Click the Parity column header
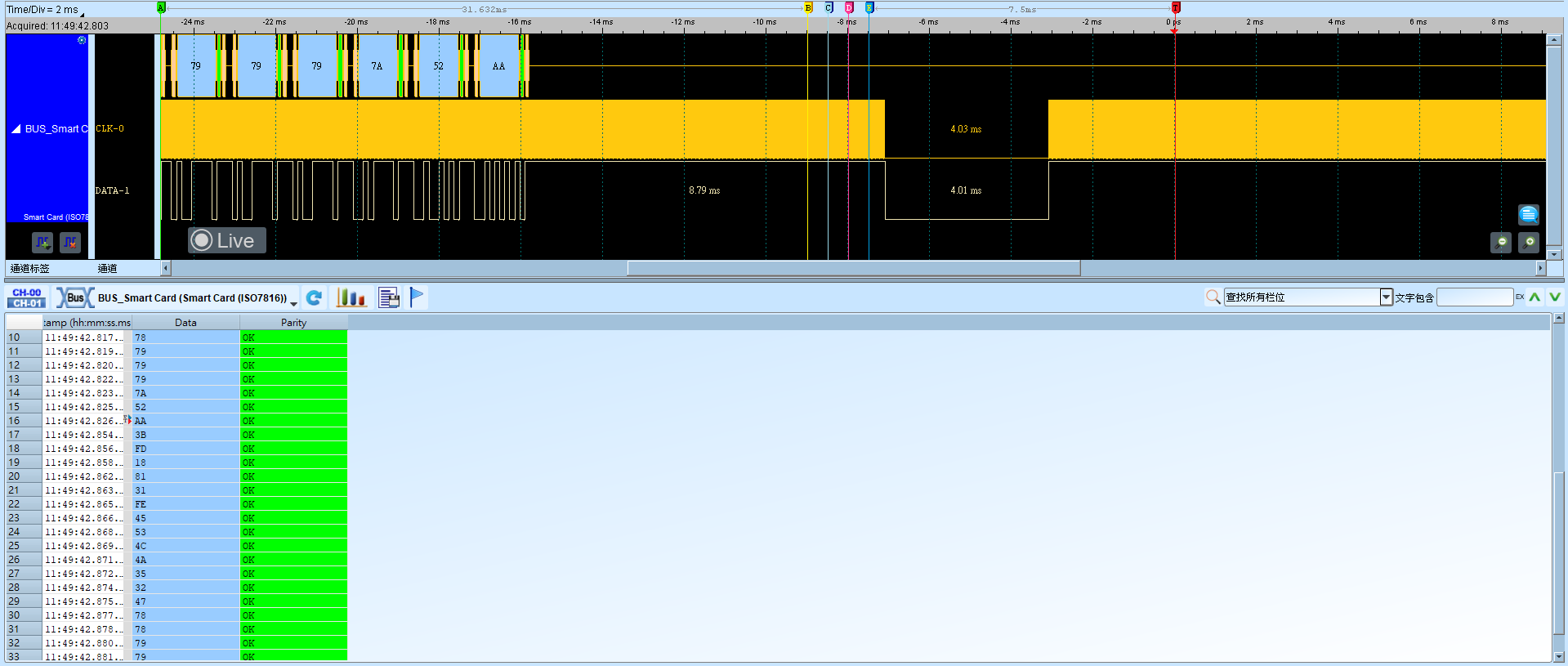 293,323
